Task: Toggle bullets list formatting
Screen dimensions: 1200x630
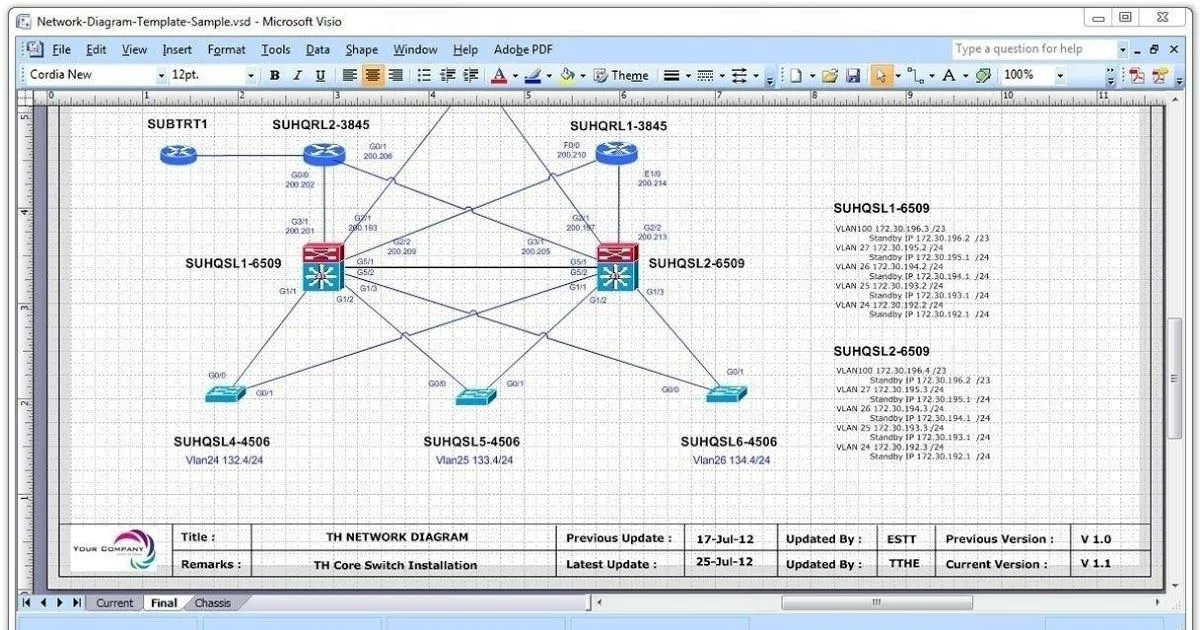Action: [x=424, y=75]
